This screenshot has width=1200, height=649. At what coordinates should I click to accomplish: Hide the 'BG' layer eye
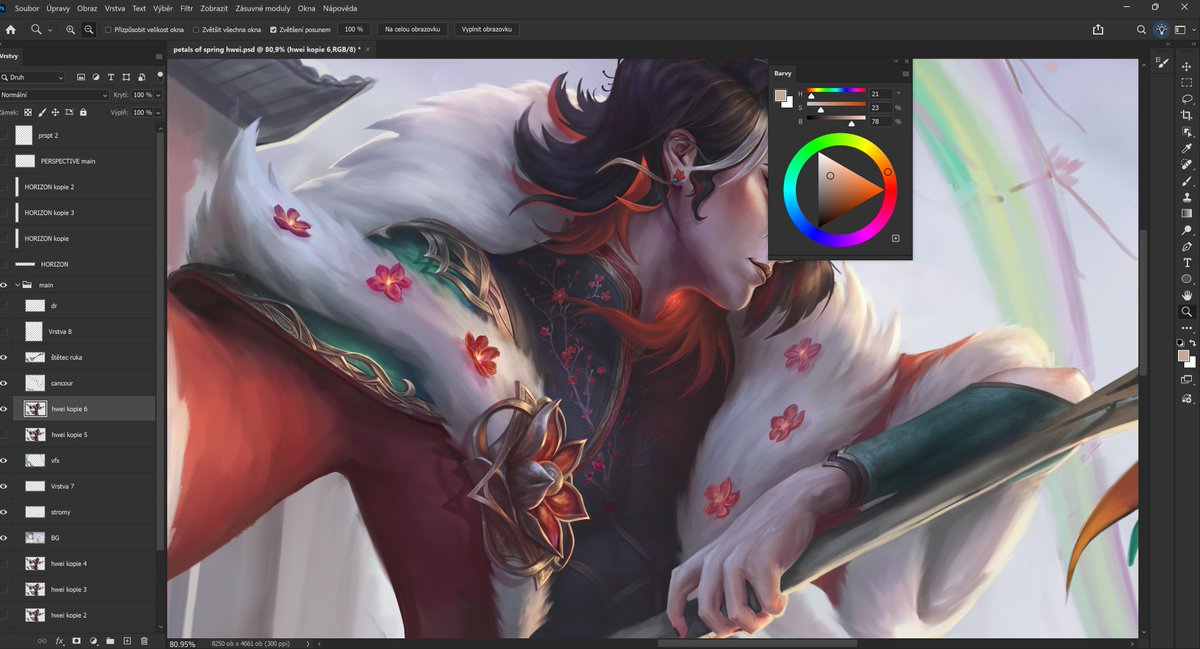coord(5,537)
